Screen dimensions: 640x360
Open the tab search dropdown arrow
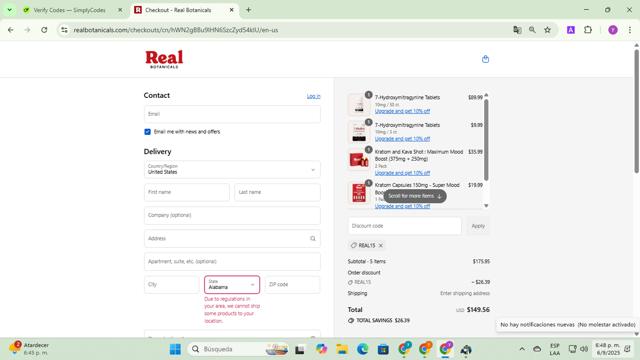click(x=9, y=10)
